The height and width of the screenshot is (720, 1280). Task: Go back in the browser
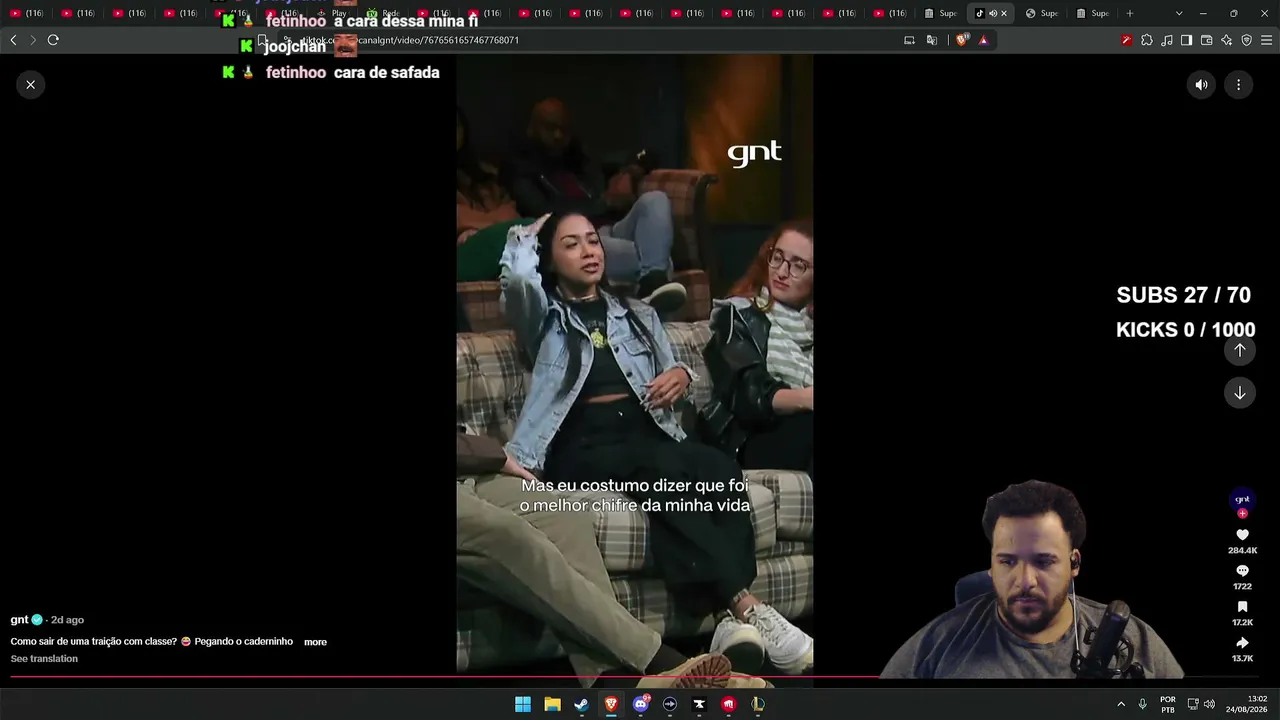coord(13,40)
